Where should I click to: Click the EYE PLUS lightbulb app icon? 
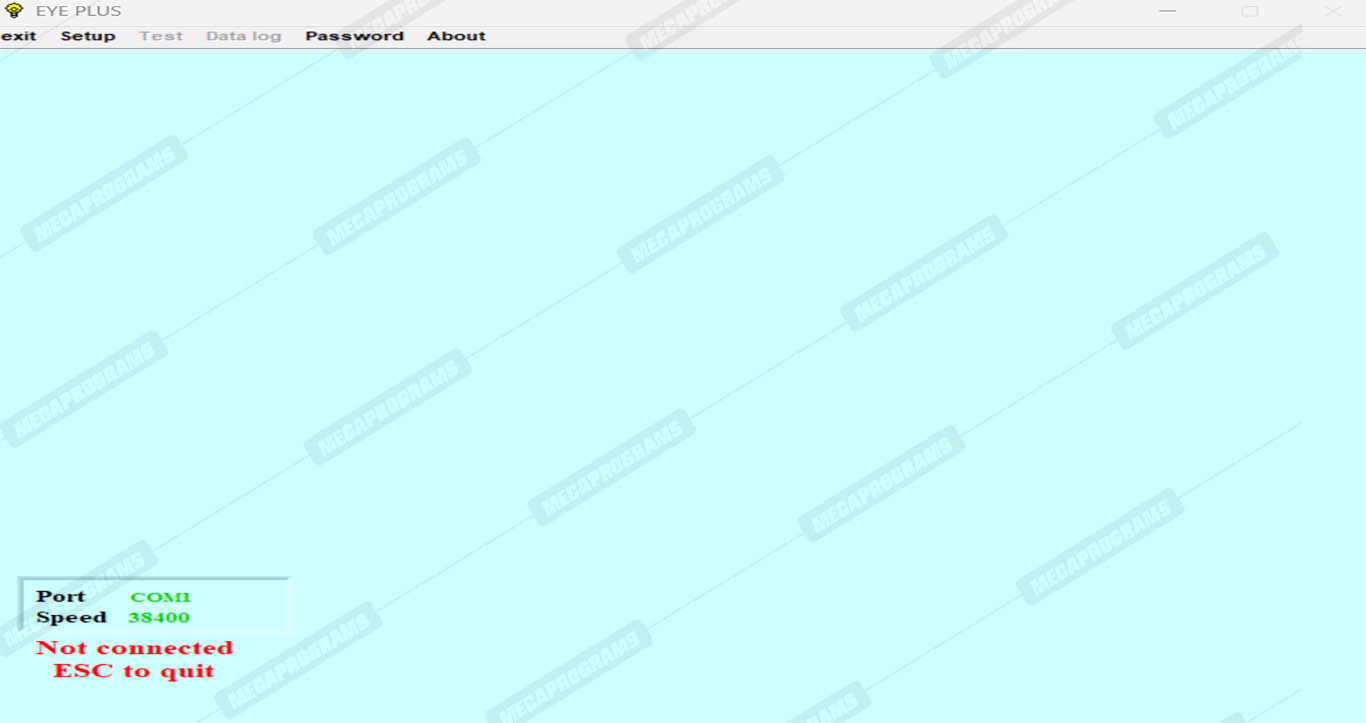pyautogui.click(x=14, y=11)
